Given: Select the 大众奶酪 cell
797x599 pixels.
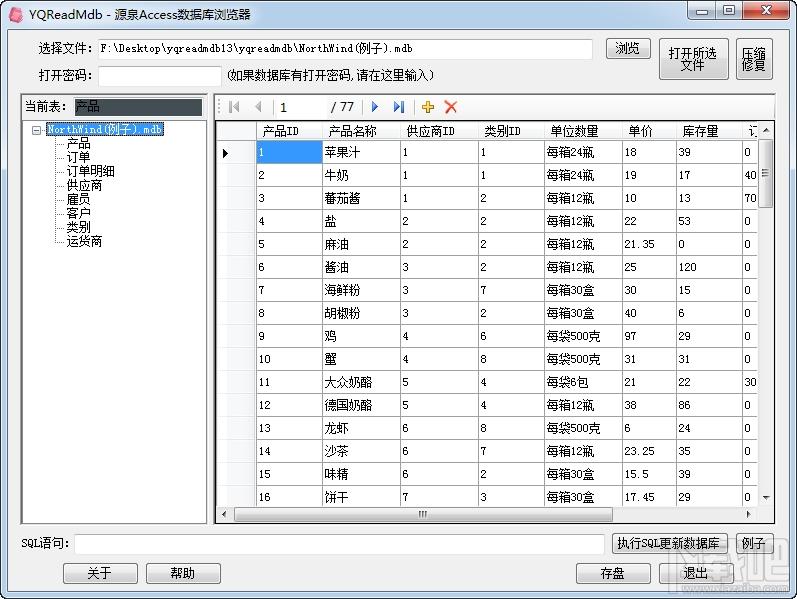Looking at the screenshot, I should coord(361,382).
